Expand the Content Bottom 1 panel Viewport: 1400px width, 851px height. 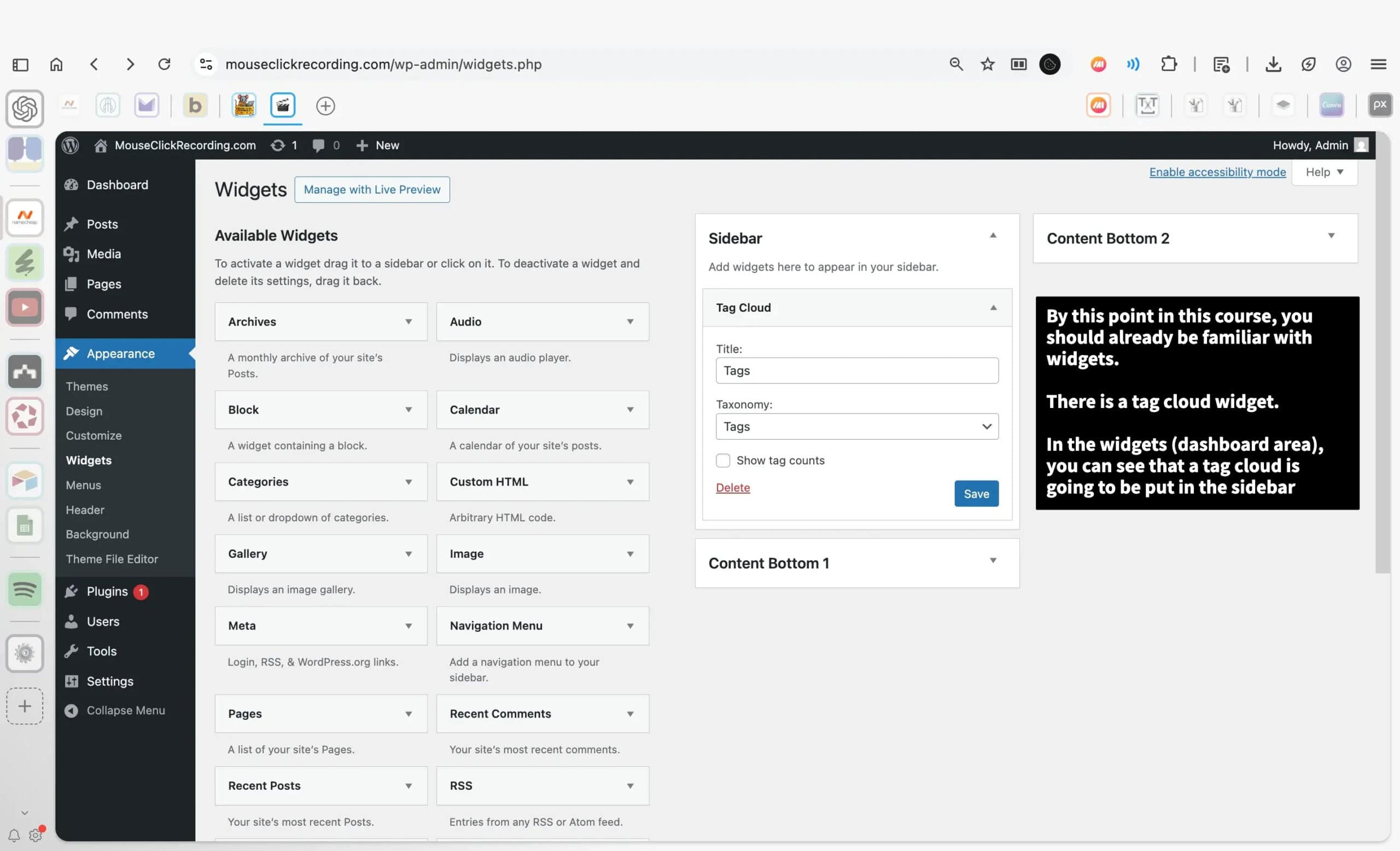tap(993, 561)
